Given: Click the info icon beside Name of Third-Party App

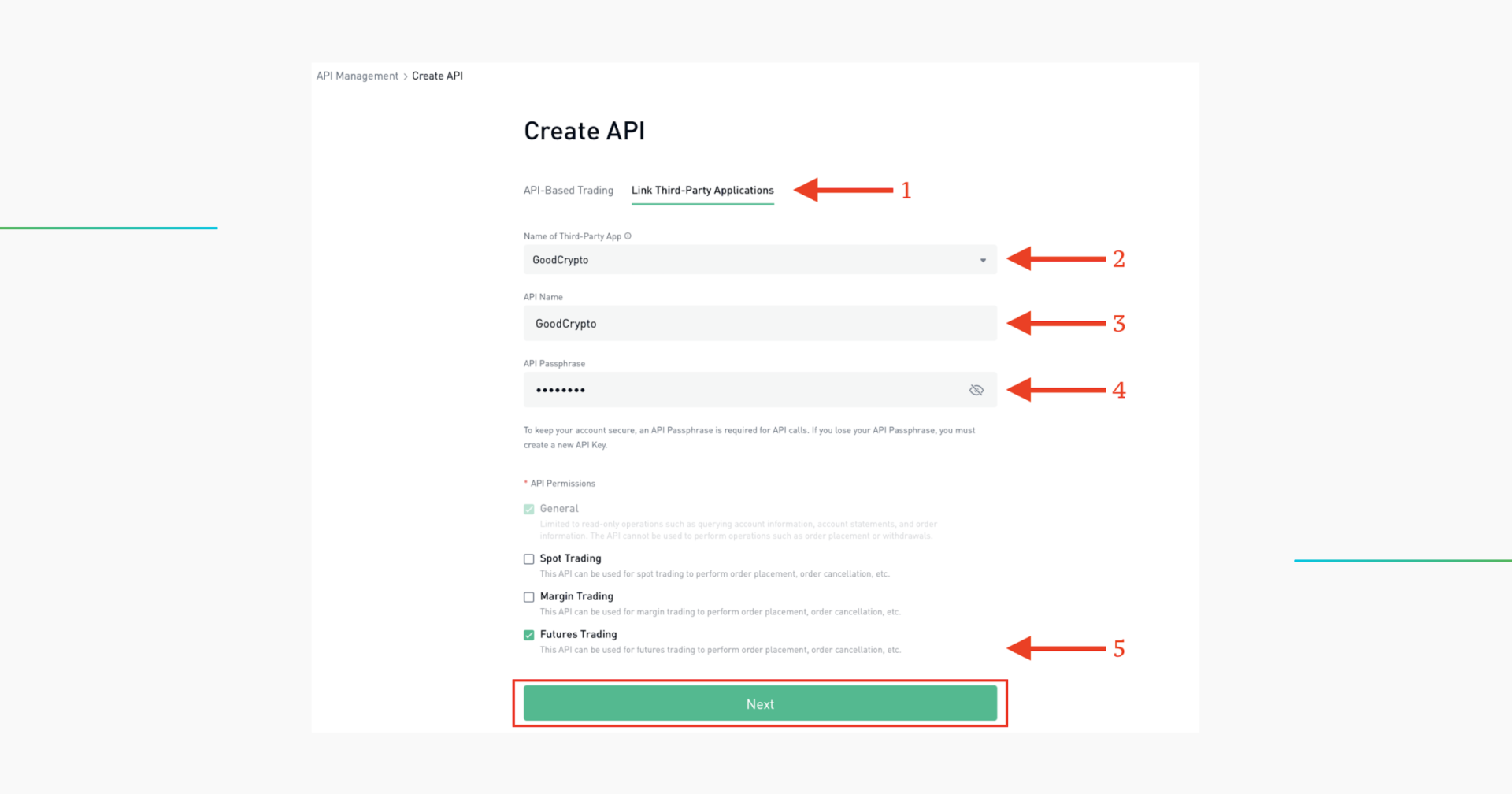Looking at the screenshot, I should pyautogui.click(x=628, y=236).
